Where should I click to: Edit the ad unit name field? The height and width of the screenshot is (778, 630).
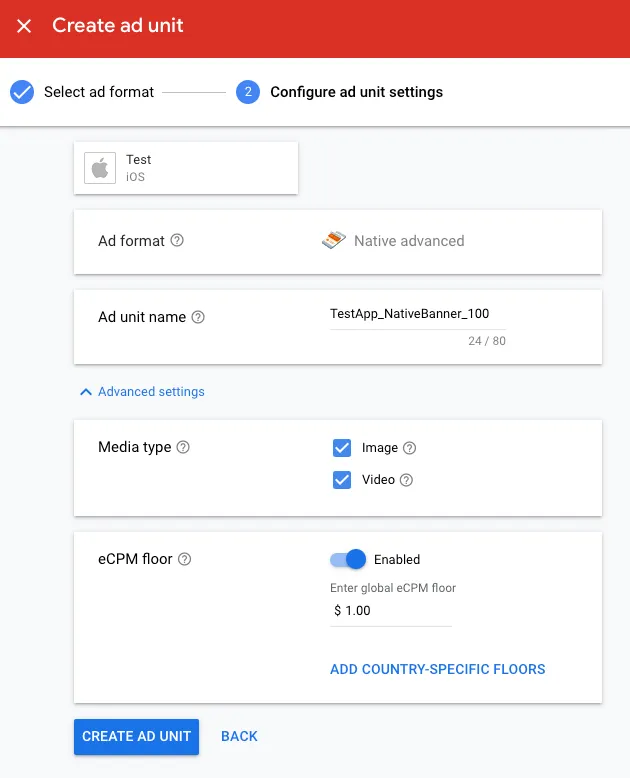(418, 314)
